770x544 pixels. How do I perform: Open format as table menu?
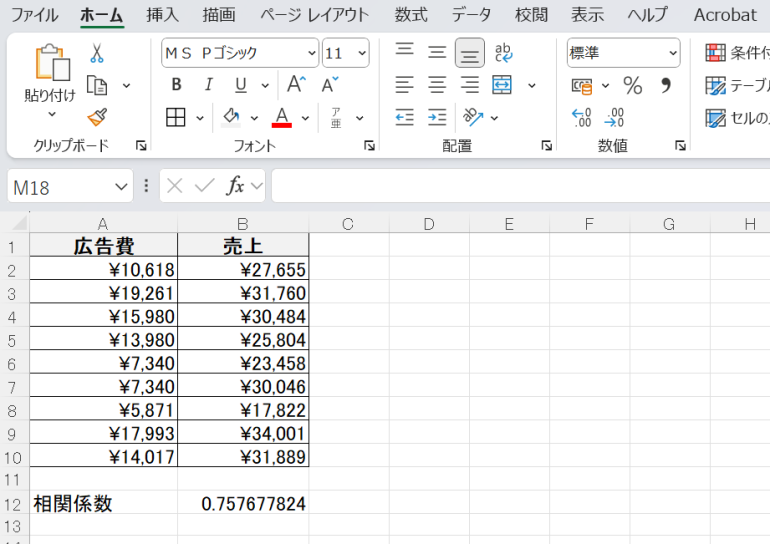737,85
